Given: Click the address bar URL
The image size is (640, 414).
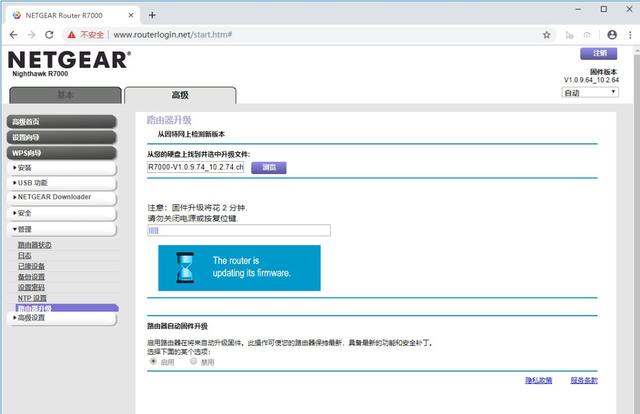Looking at the screenshot, I should (x=173, y=35).
